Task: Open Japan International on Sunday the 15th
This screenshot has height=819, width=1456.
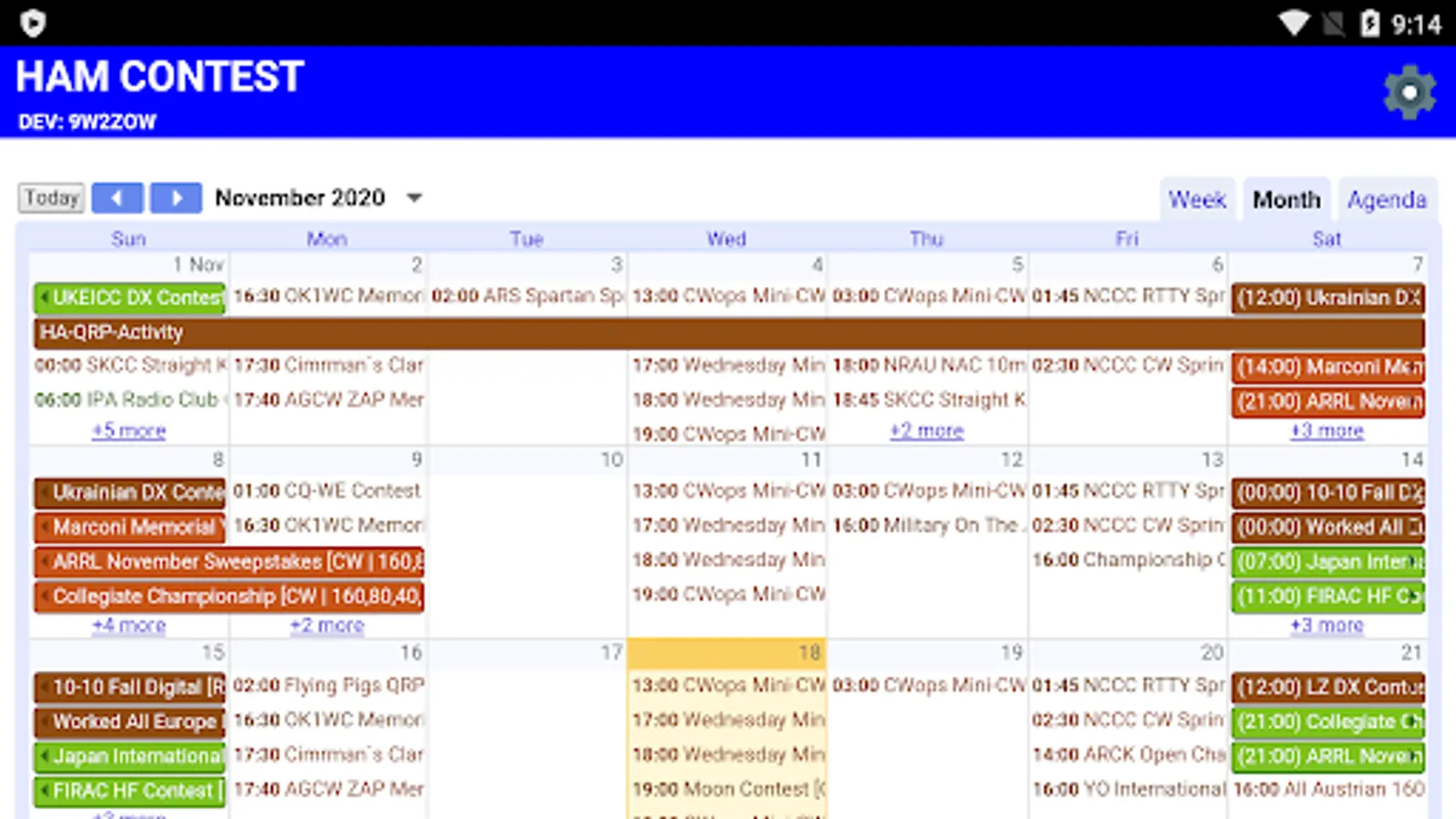Action: pyautogui.click(x=129, y=756)
